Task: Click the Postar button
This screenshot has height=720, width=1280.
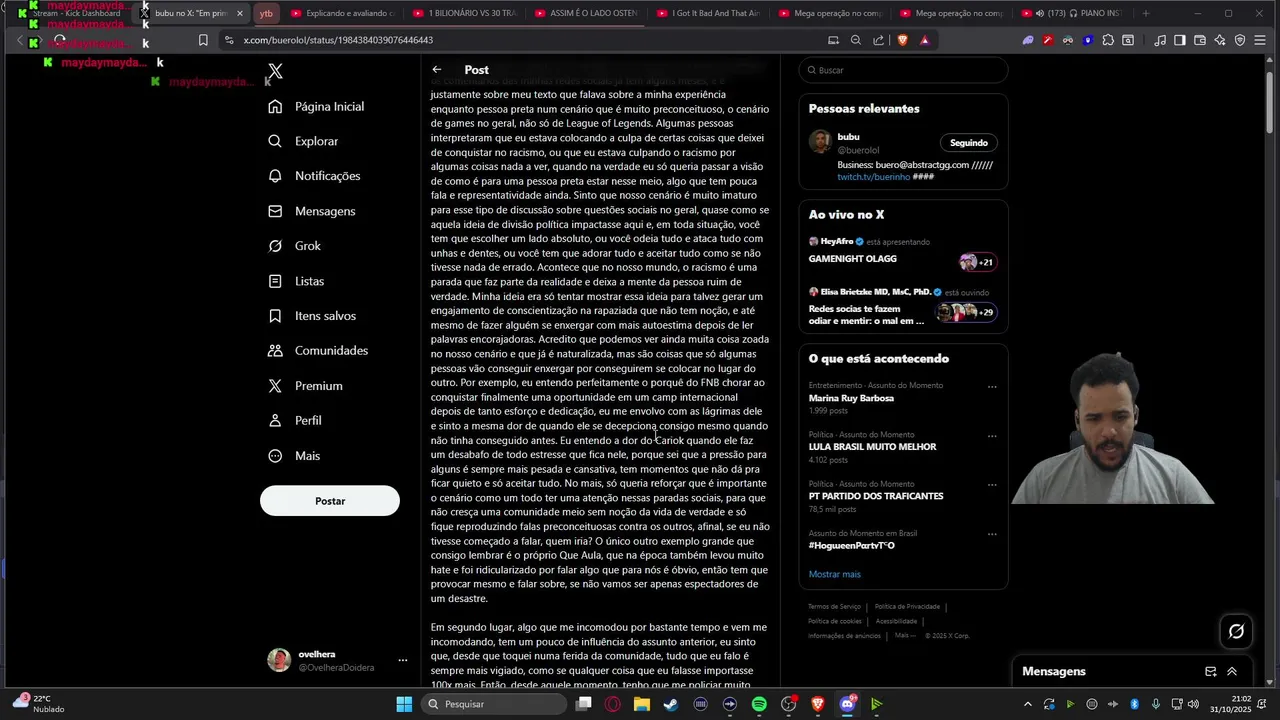Action: click(x=330, y=501)
